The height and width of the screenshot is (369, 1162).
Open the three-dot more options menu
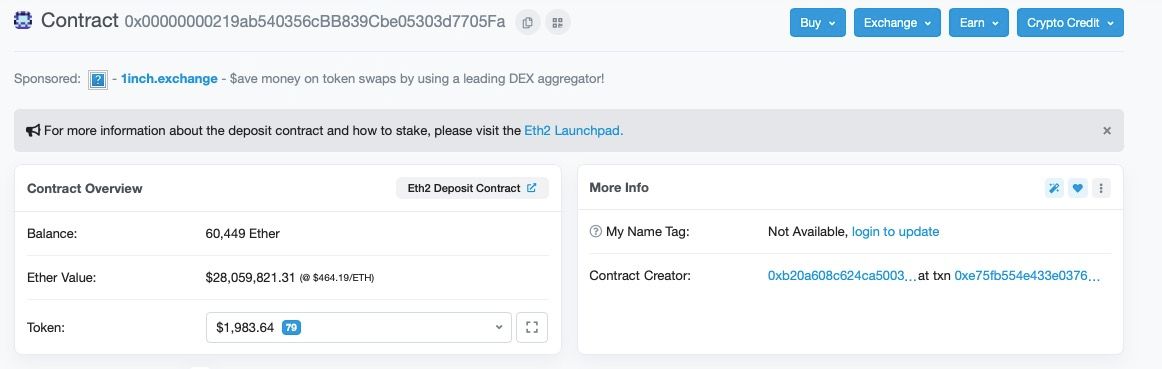pos(1101,188)
